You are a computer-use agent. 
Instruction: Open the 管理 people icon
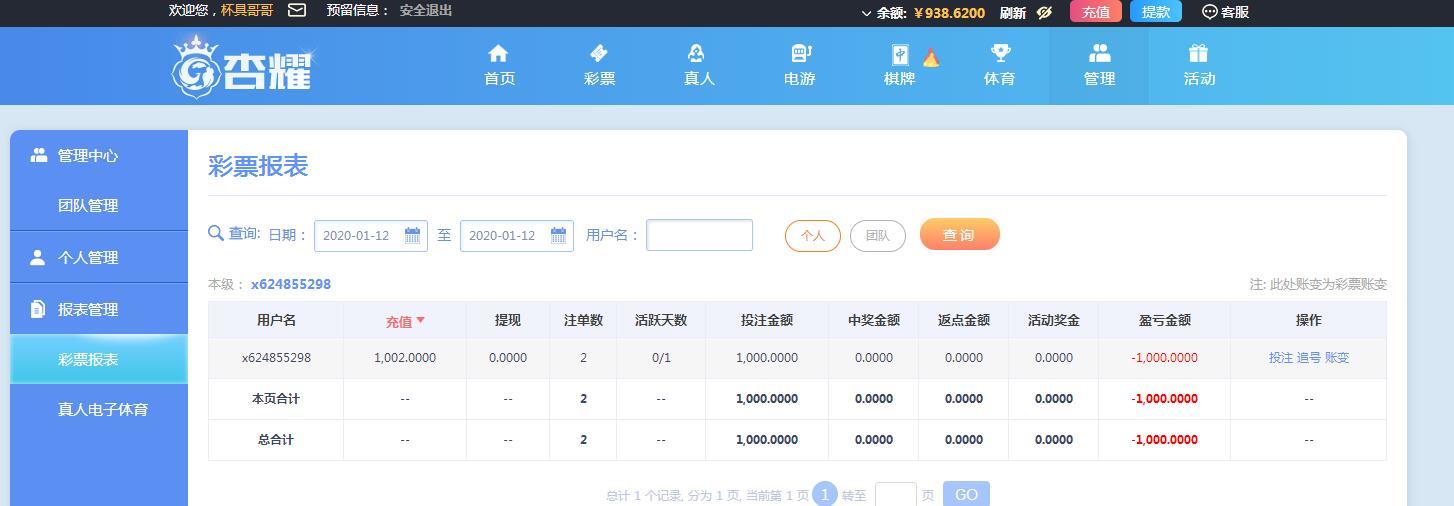click(x=1099, y=53)
